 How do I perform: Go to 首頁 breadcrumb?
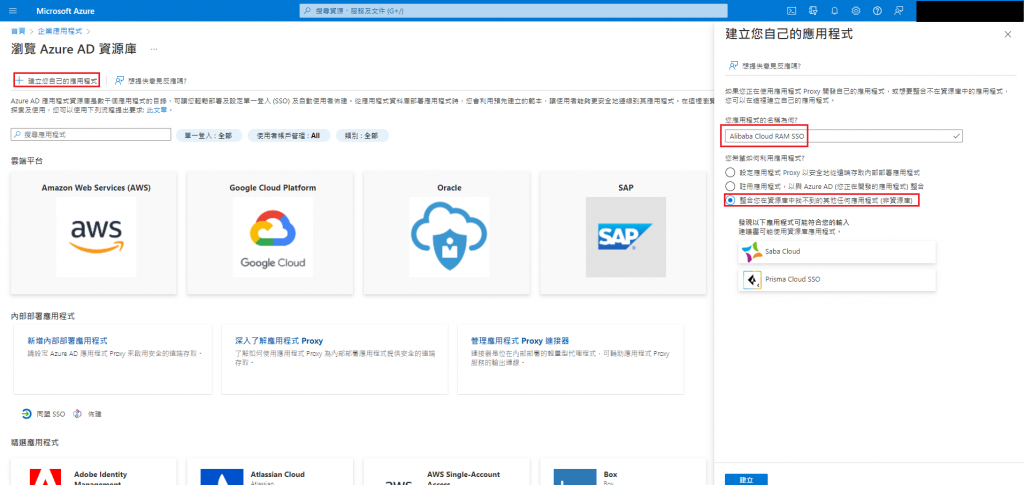pyautogui.click(x=18, y=31)
